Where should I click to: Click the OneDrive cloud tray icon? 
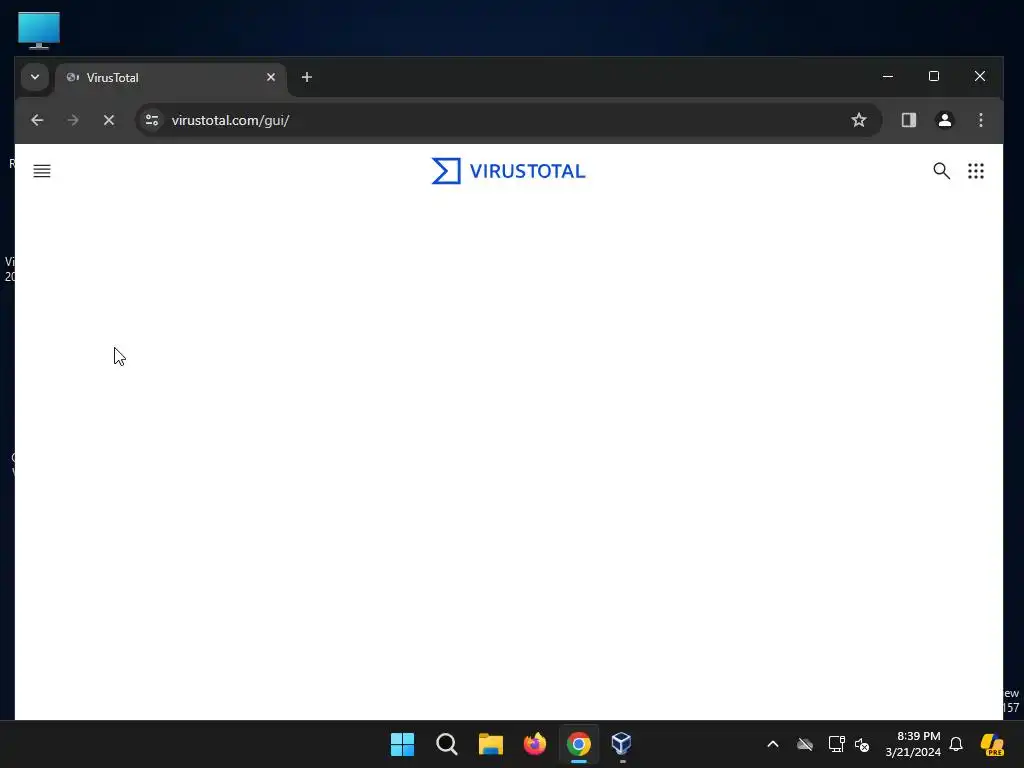(x=805, y=744)
